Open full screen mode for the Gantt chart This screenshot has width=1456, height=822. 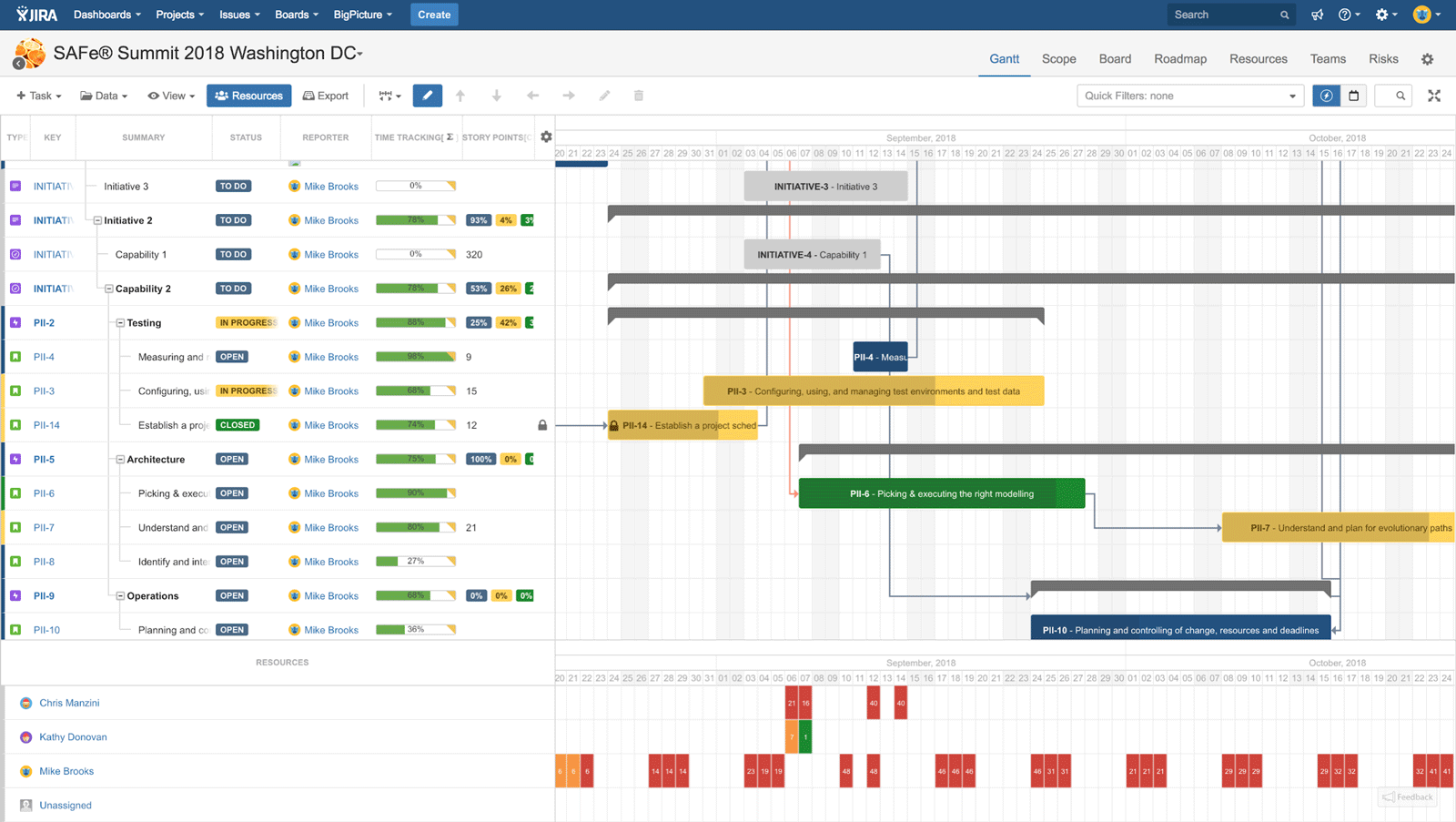pyautogui.click(x=1434, y=95)
